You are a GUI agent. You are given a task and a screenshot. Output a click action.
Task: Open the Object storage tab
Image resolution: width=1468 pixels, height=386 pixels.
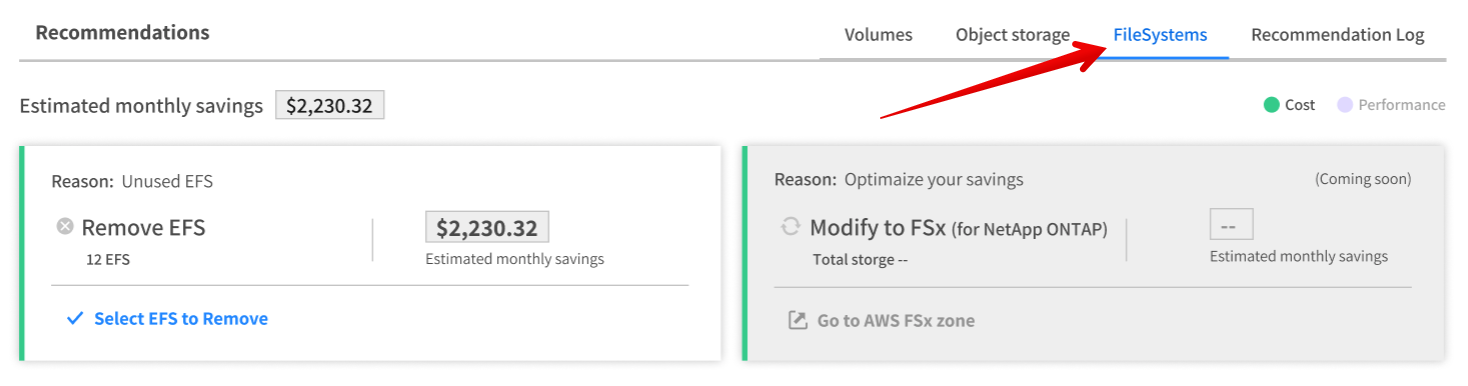(x=1012, y=35)
